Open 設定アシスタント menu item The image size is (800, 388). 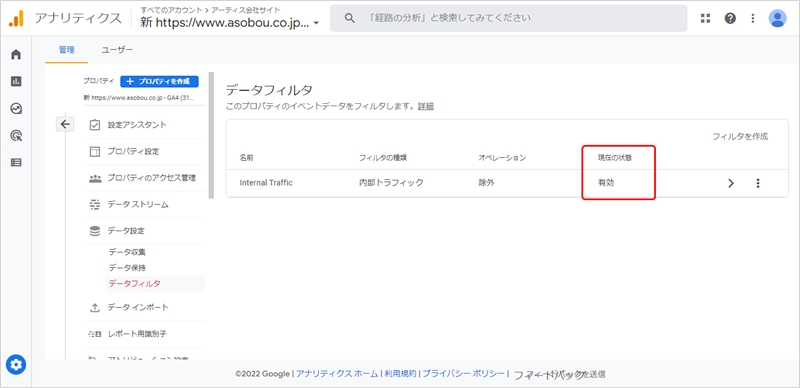point(145,125)
